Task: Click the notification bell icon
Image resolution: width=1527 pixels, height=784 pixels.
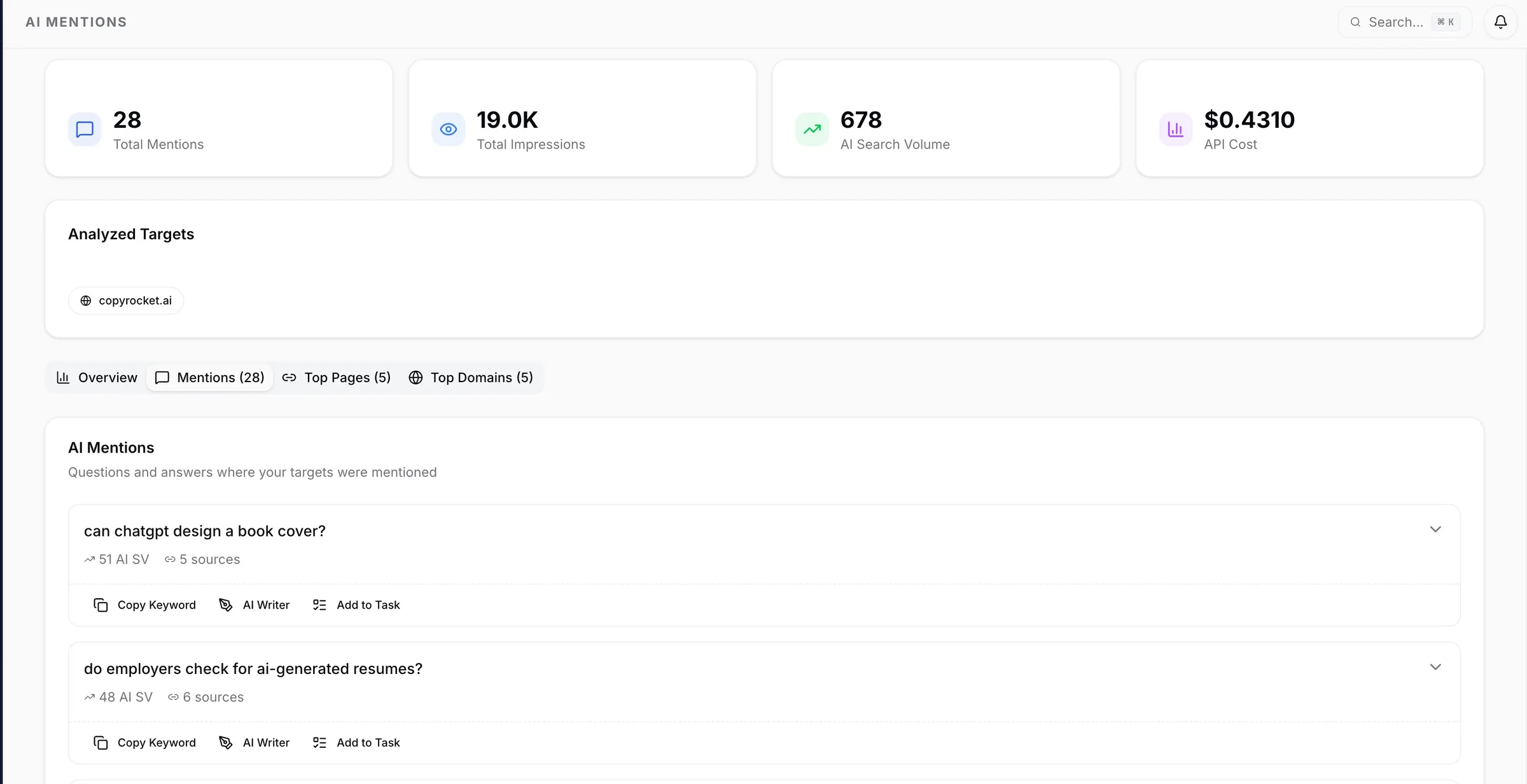Action: (1500, 22)
